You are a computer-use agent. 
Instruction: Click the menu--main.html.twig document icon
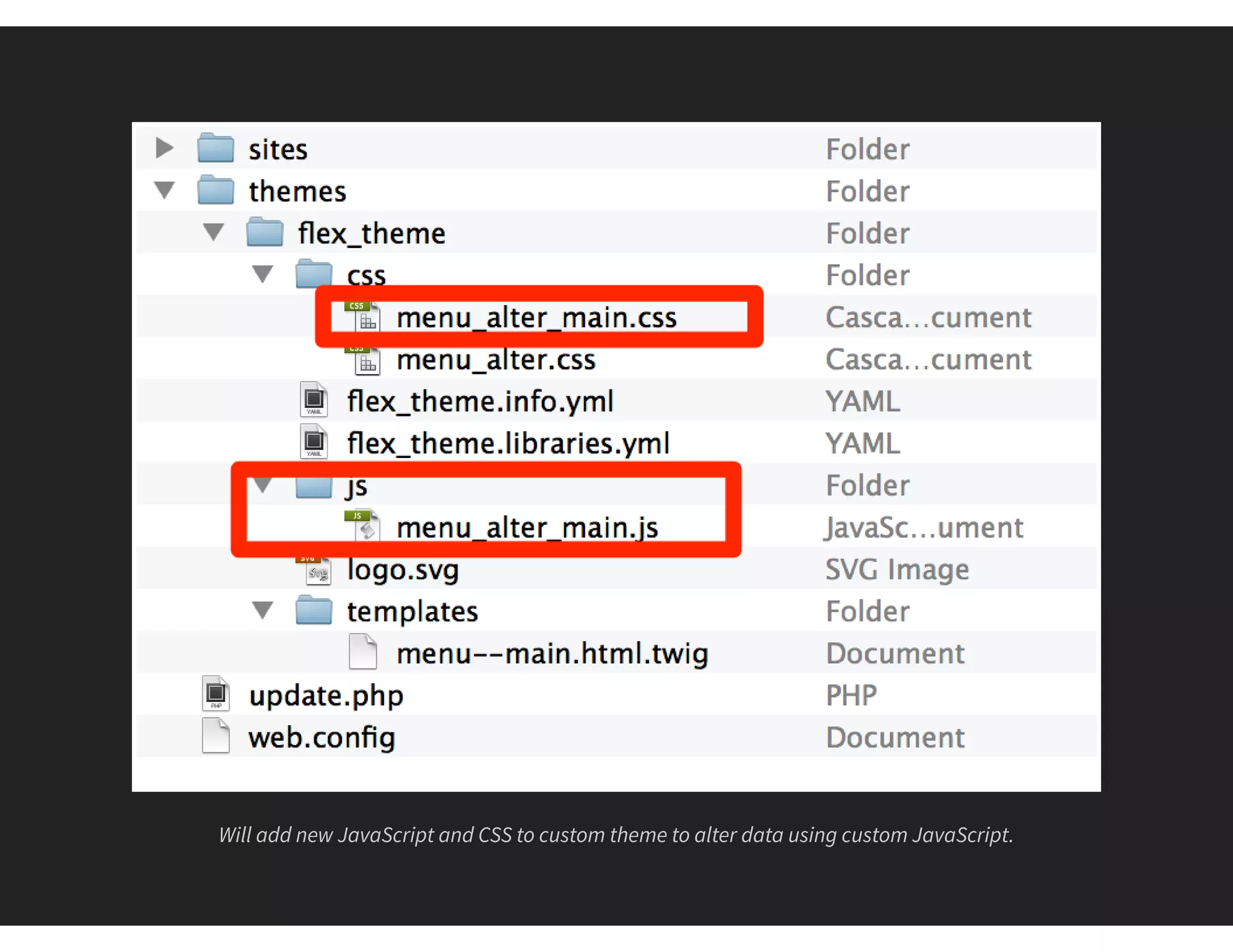pos(363,652)
